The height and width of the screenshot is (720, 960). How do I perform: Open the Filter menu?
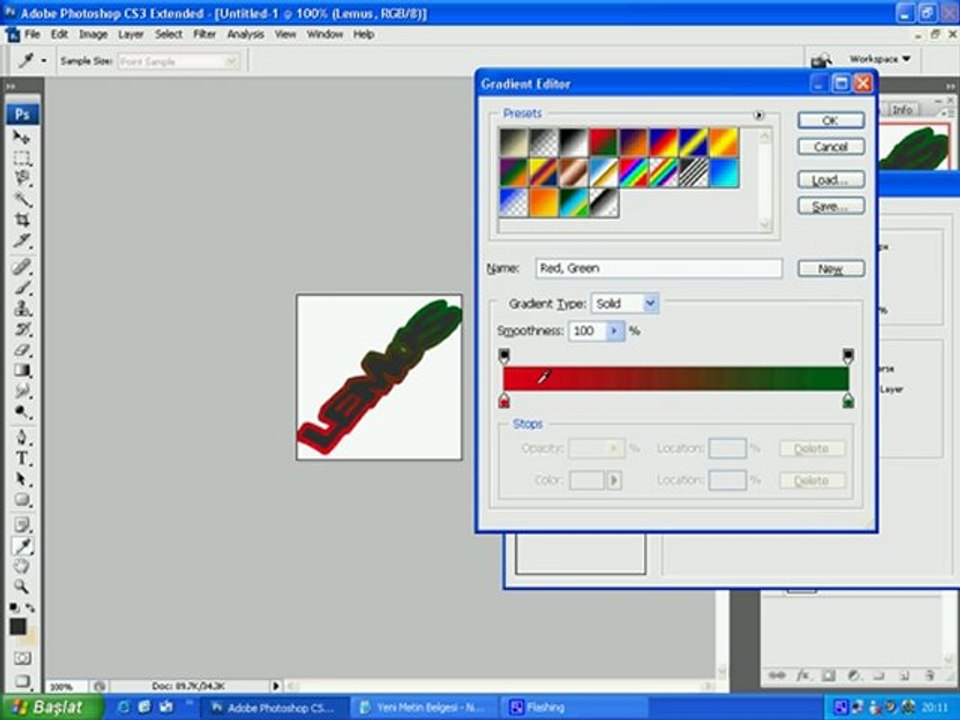204,34
